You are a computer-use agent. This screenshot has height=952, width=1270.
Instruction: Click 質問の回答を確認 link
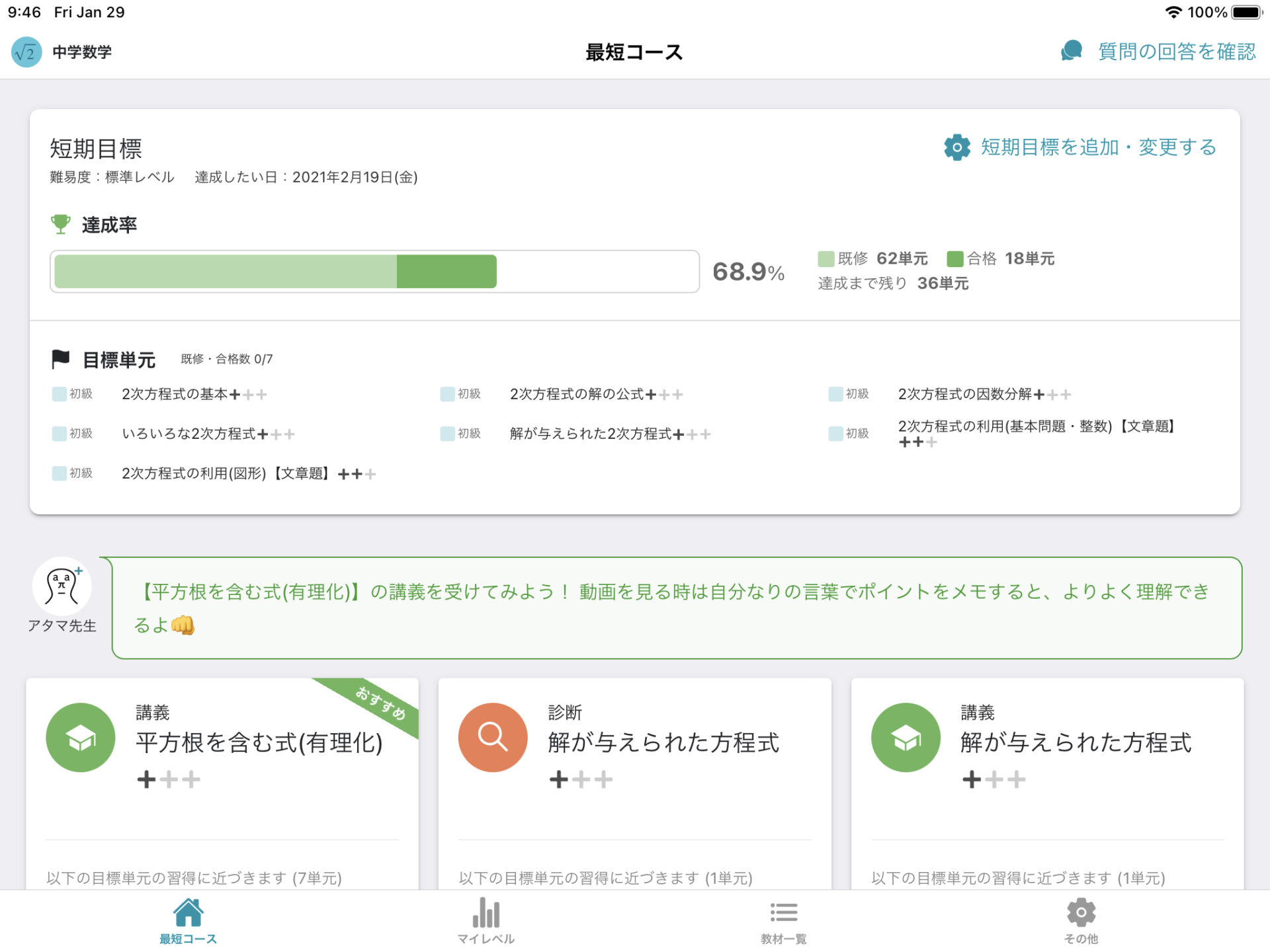coord(1177,52)
